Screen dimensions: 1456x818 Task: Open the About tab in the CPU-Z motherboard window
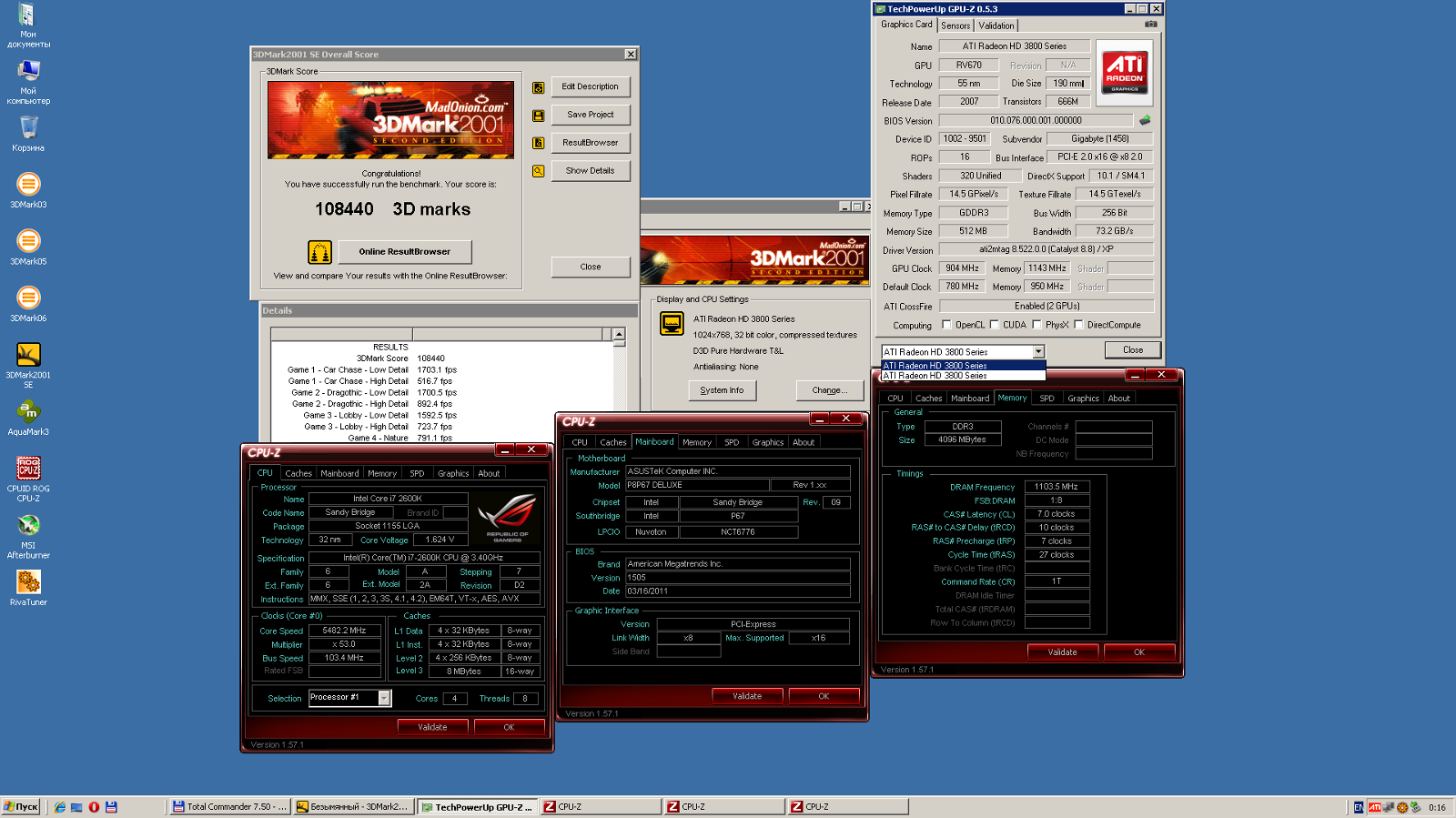pyautogui.click(x=804, y=442)
